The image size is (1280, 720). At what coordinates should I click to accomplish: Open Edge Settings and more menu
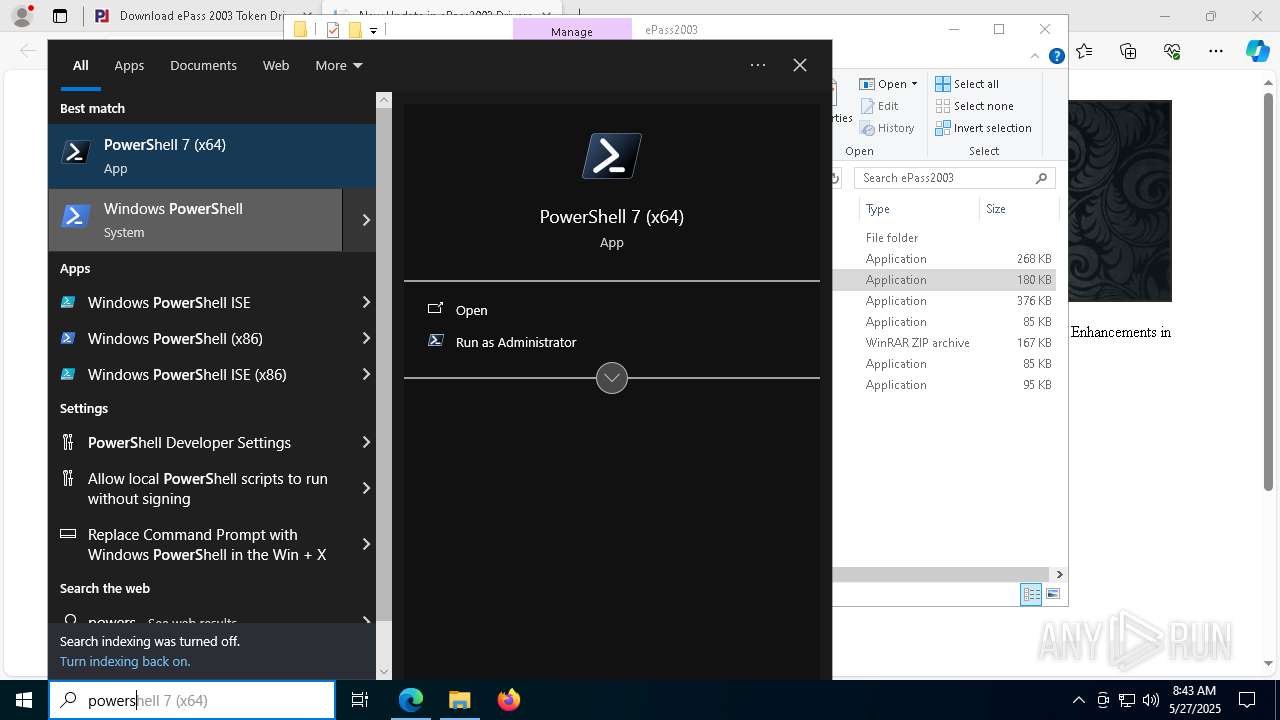(x=1216, y=51)
